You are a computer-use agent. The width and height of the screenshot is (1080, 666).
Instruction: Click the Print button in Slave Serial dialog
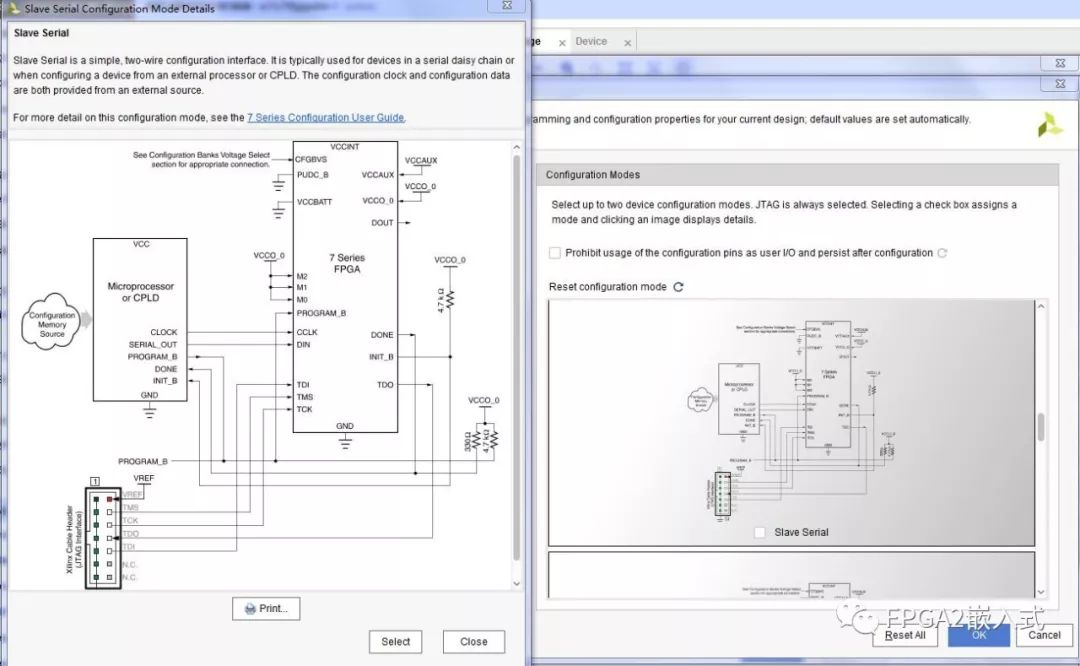pos(266,609)
